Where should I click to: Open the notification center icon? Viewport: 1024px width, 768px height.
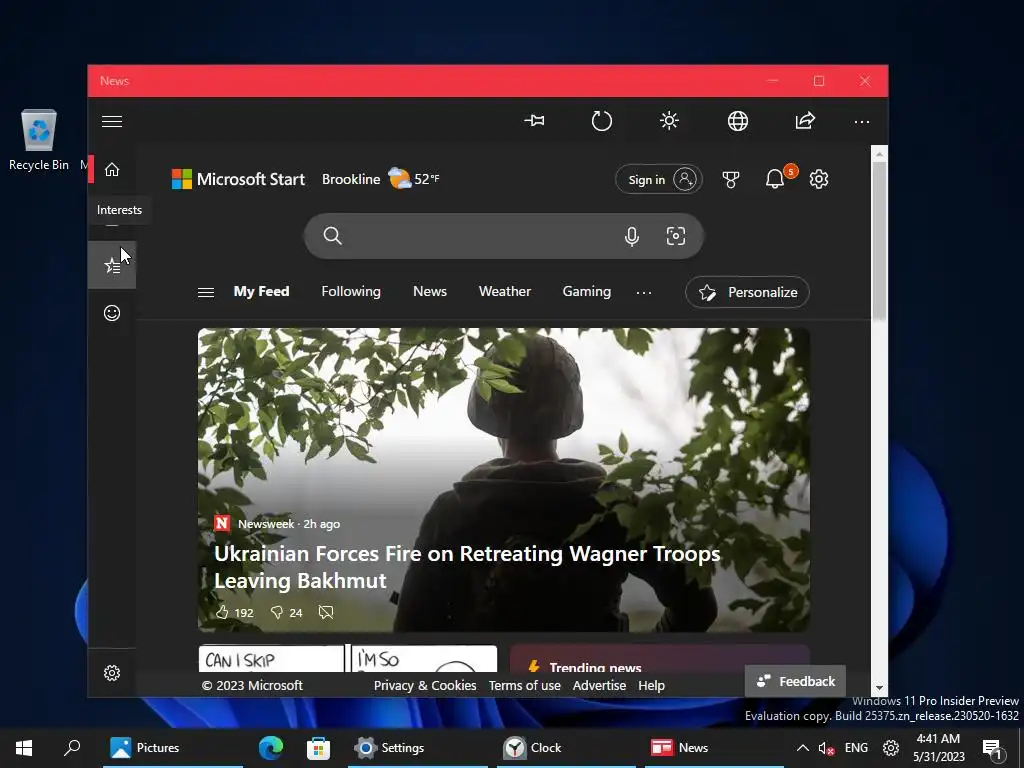(991, 748)
